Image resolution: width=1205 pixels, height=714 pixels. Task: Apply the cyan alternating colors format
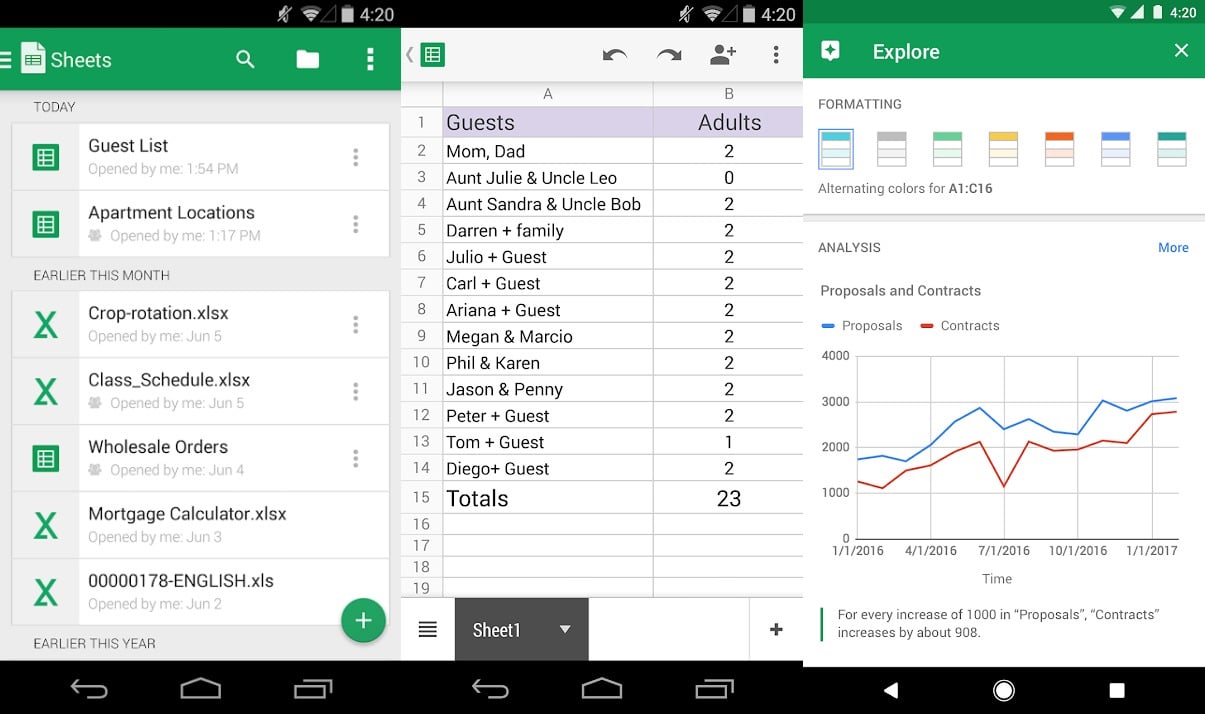pyautogui.click(x=835, y=149)
